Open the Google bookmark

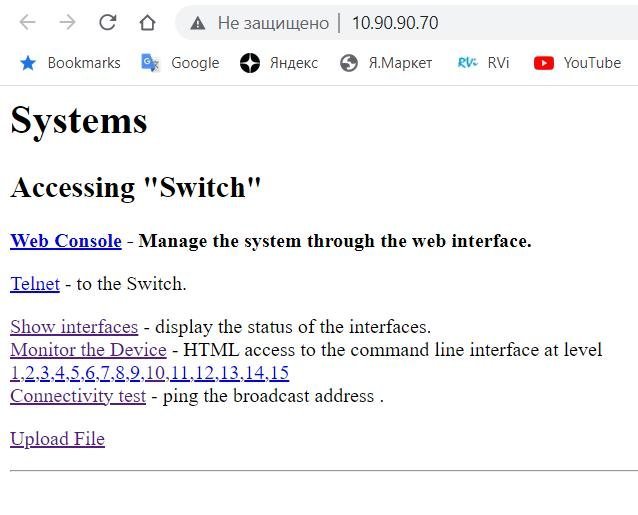click(x=180, y=63)
